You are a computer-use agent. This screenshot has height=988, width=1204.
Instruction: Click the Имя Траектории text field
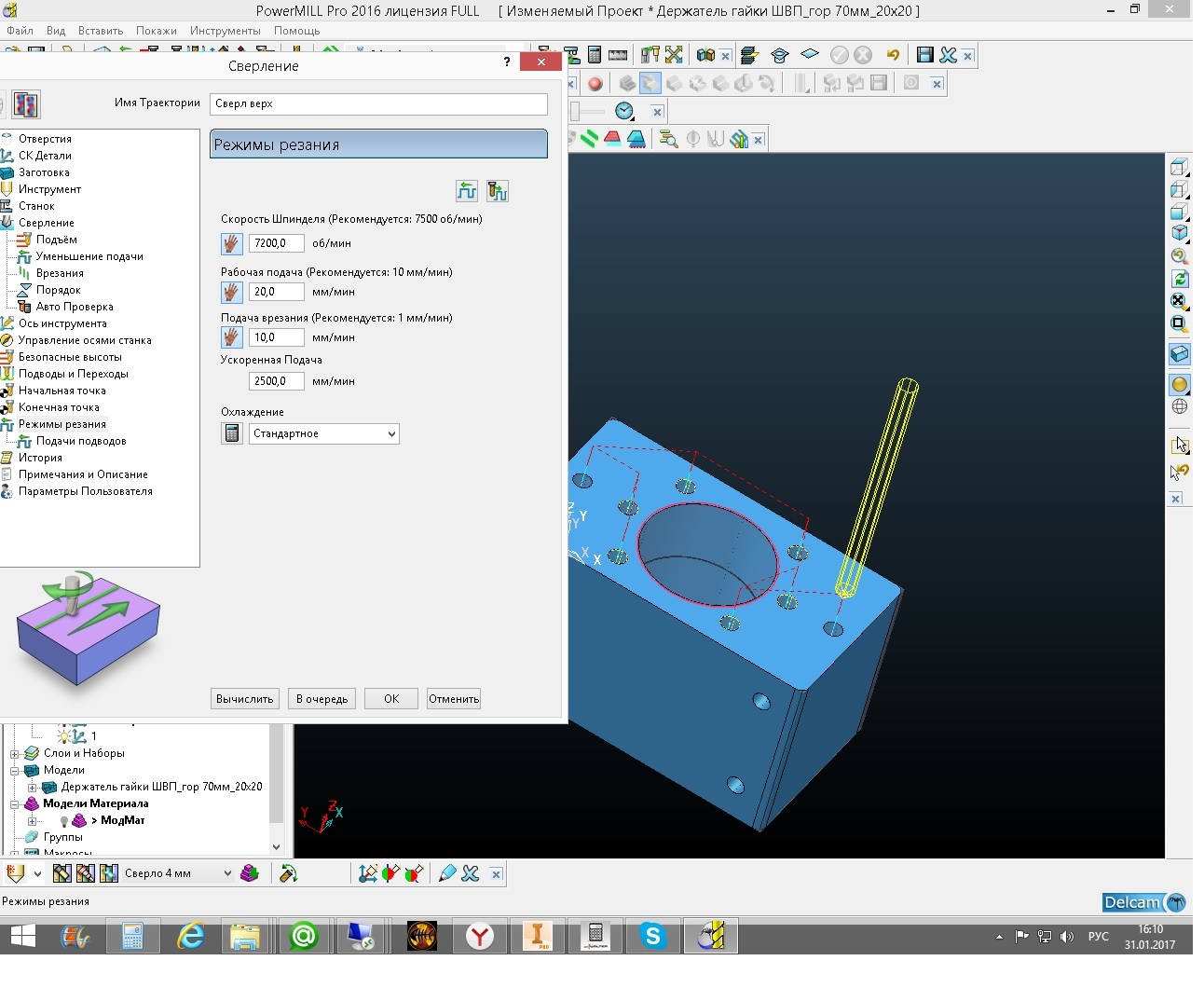click(378, 103)
